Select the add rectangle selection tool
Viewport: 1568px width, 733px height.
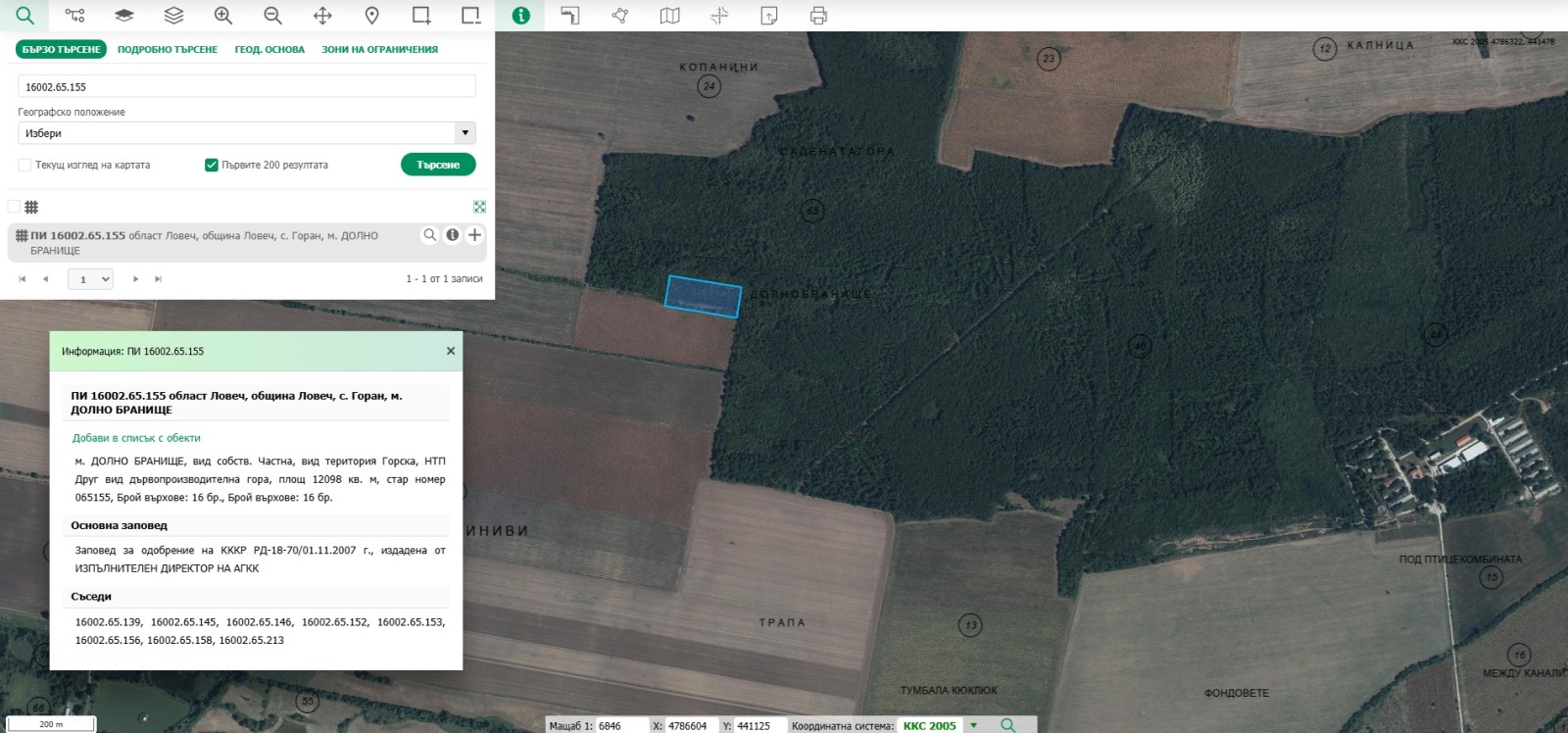pos(421,16)
